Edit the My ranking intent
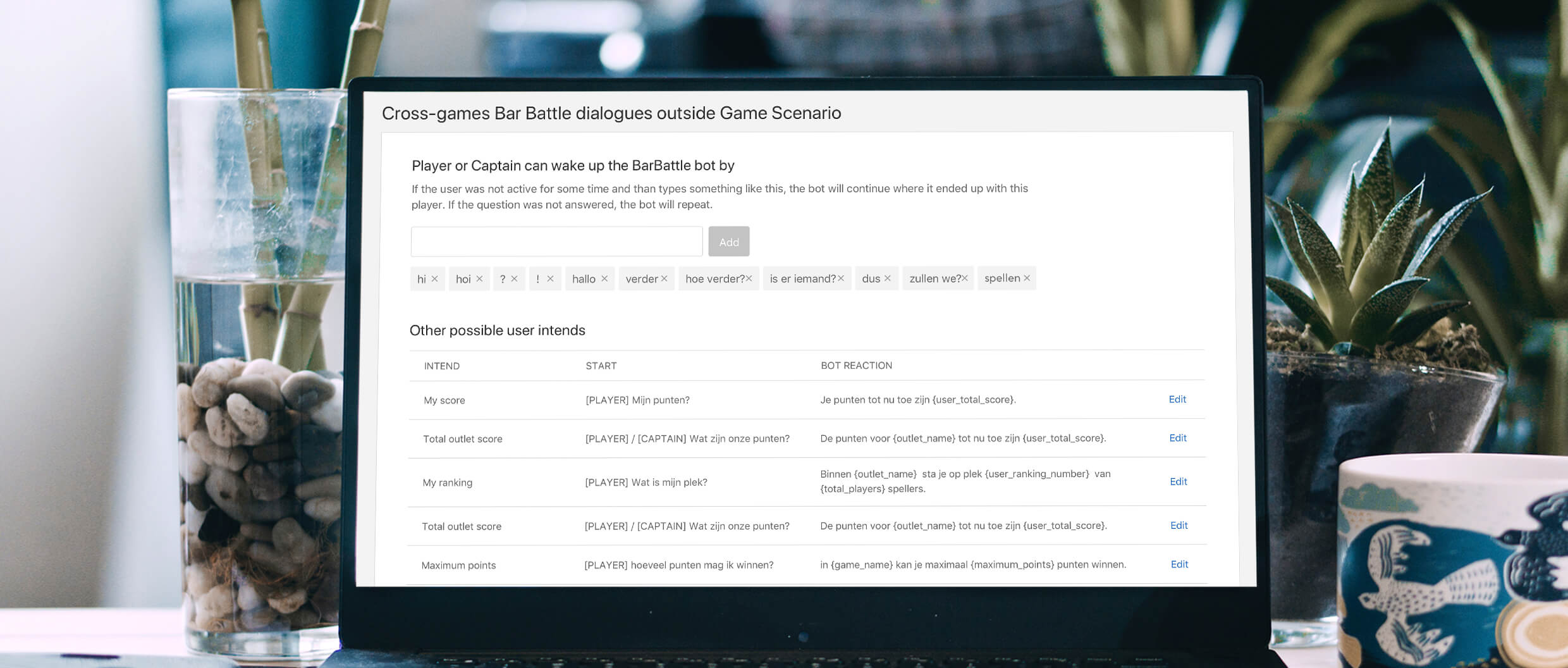The image size is (1568, 668). 1179,481
